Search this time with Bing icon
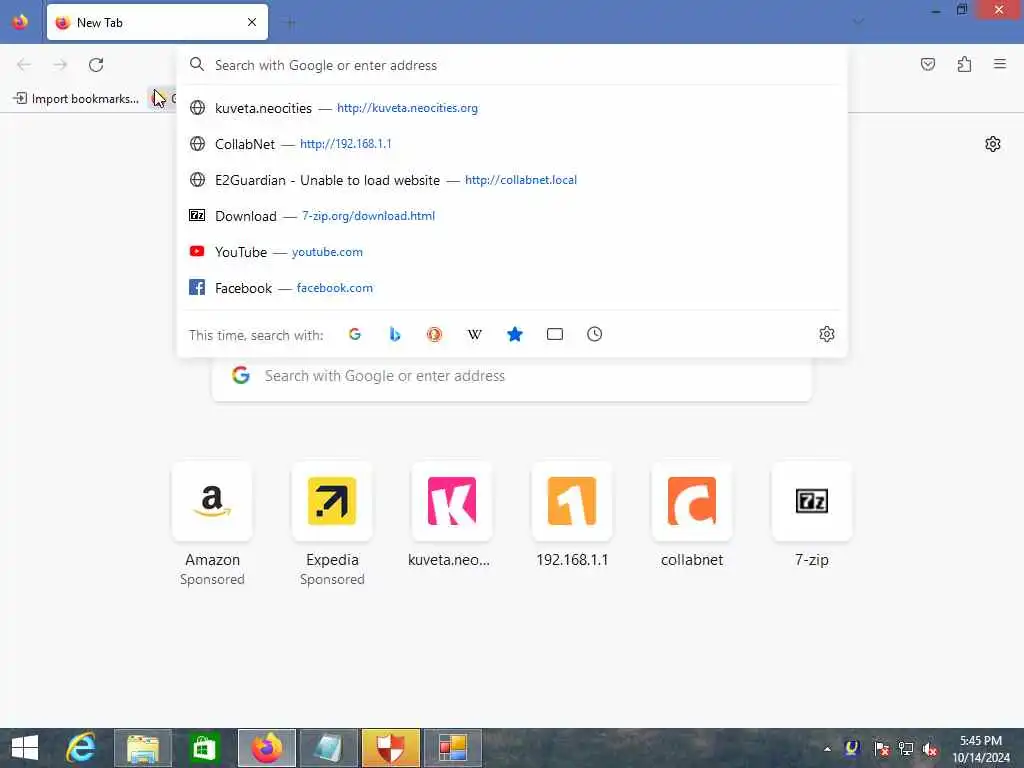1024x768 pixels. tap(394, 334)
